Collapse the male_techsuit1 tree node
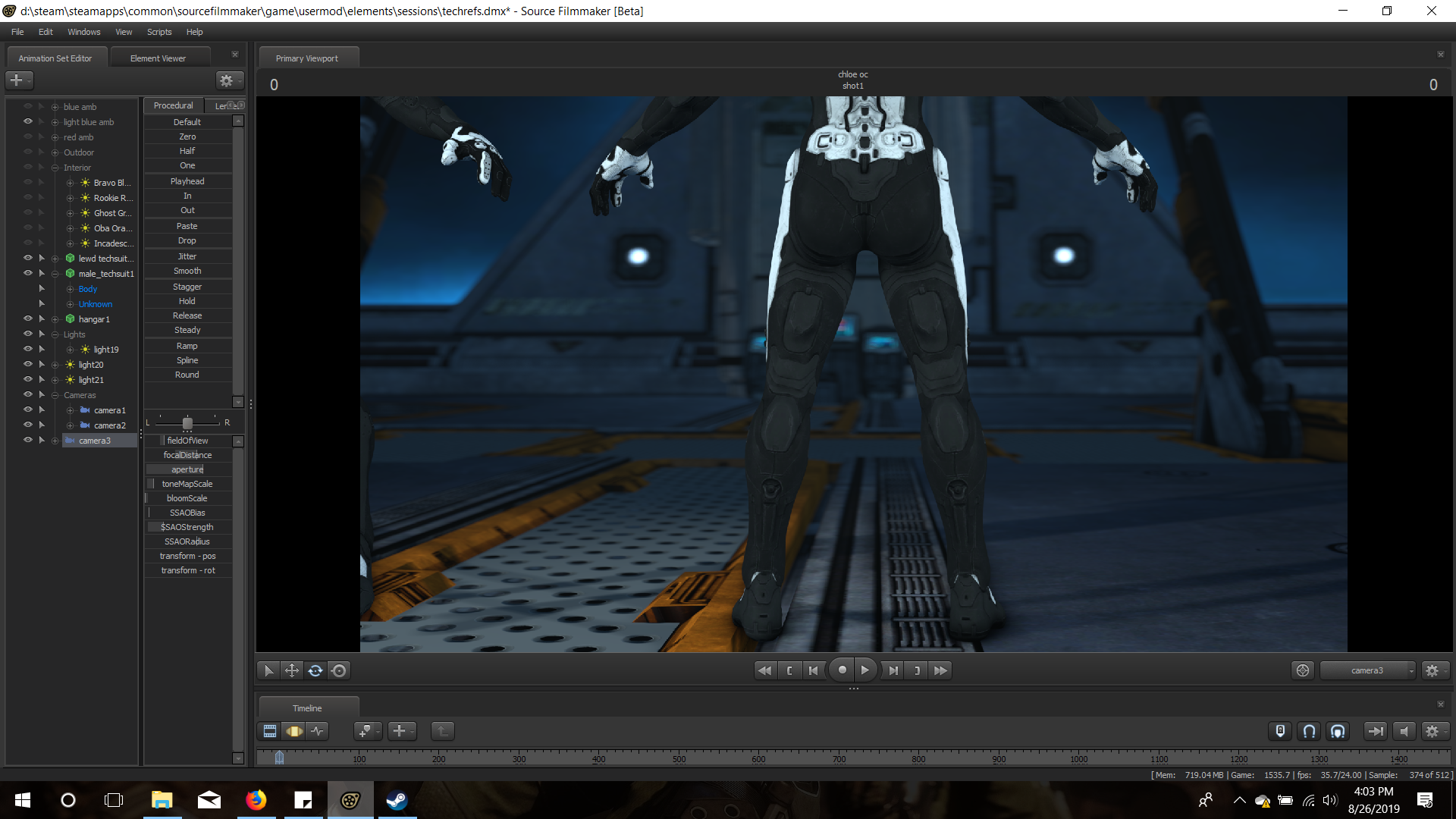The height and width of the screenshot is (819, 1456). click(55, 274)
